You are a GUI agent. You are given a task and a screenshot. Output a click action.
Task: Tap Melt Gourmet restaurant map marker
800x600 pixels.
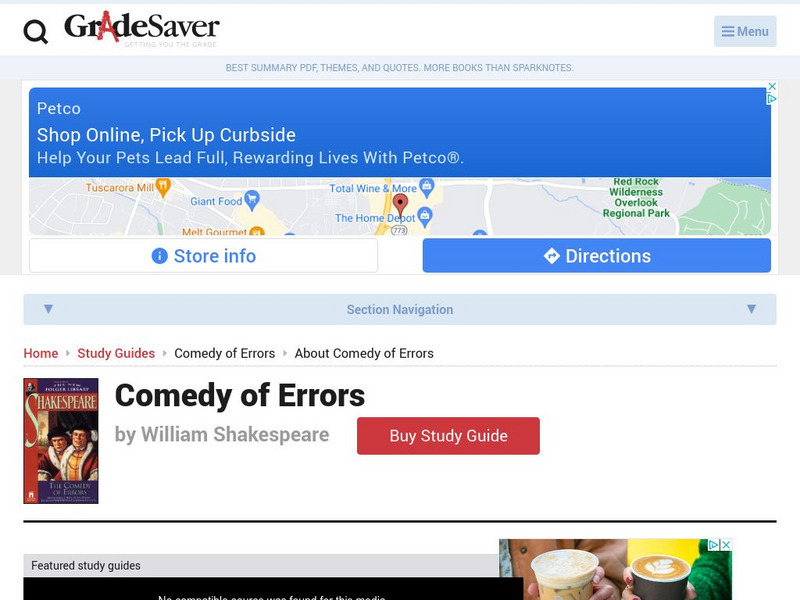point(257,231)
